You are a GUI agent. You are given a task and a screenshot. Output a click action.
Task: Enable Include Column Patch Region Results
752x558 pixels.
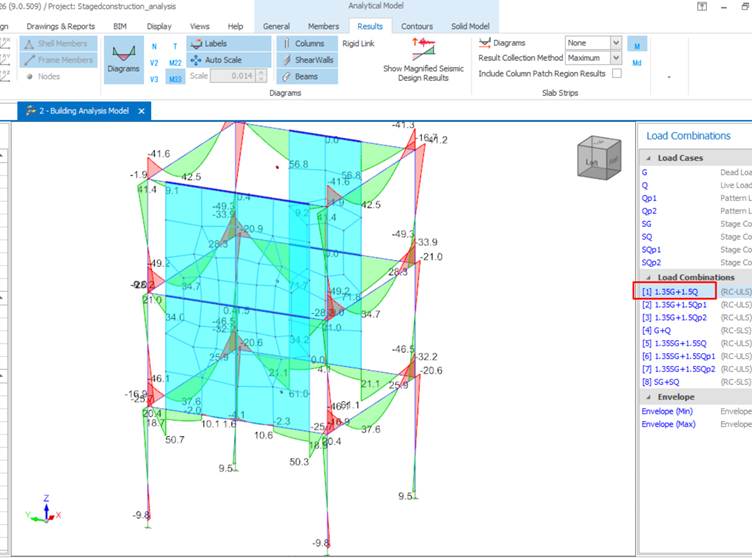pyautogui.click(x=617, y=73)
